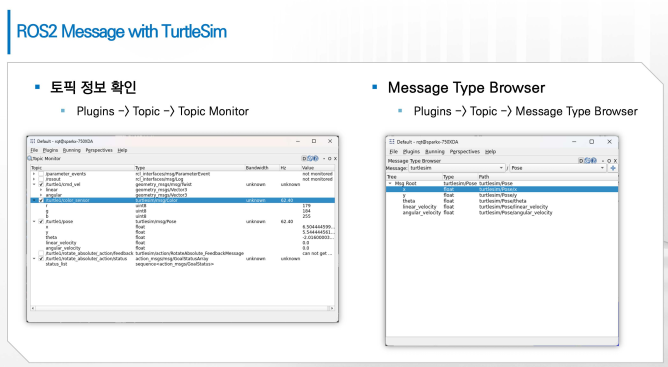Expand the linear field under cmd_vel
The image size is (668, 367).
click(x=41, y=190)
